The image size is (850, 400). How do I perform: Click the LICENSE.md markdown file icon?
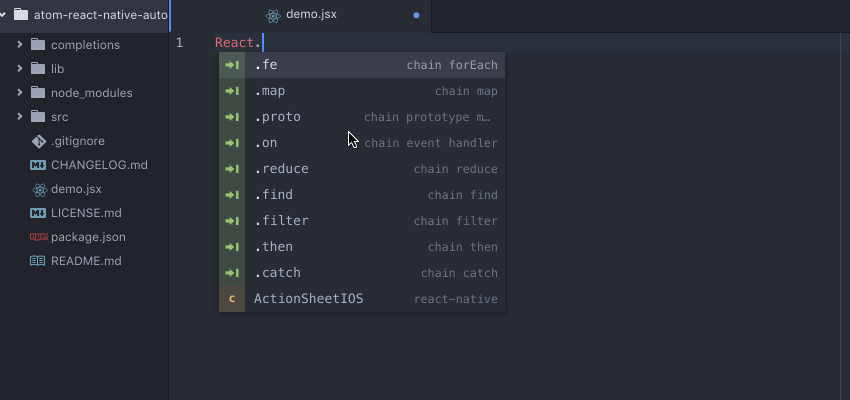pos(38,213)
